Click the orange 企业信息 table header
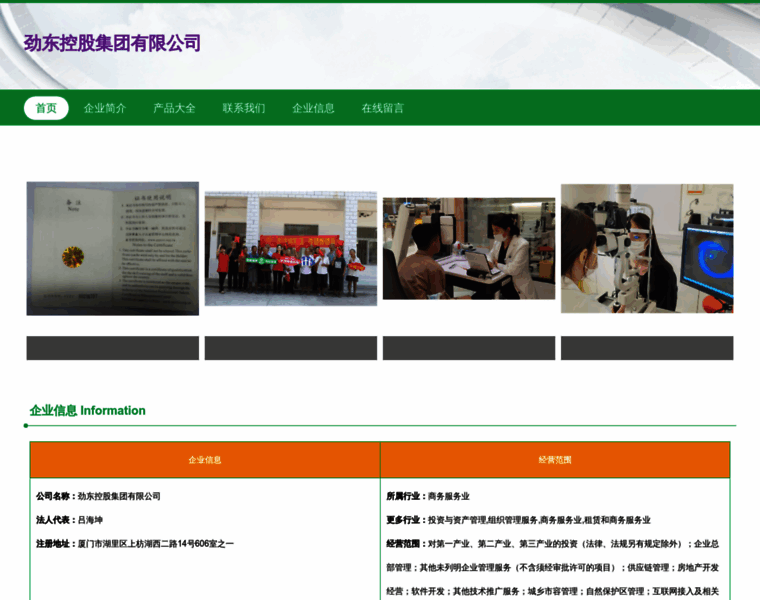Image resolution: width=760 pixels, height=600 pixels. pyautogui.click(x=205, y=460)
